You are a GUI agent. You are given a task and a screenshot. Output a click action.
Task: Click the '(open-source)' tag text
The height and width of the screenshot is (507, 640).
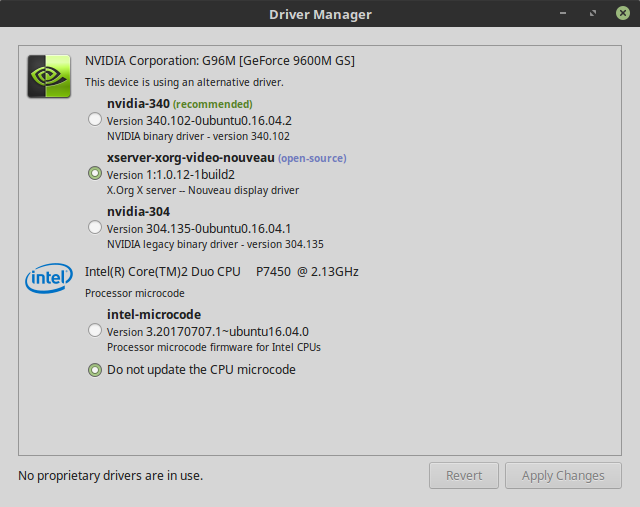point(312,158)
